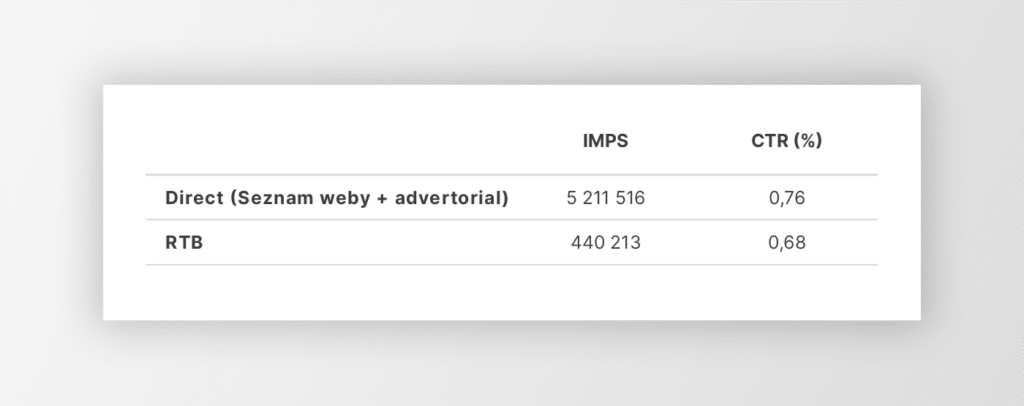Screen dimensions: 1024x406
Task: Click the word "advertorial" in row label
Action: [x=453, y=198]
